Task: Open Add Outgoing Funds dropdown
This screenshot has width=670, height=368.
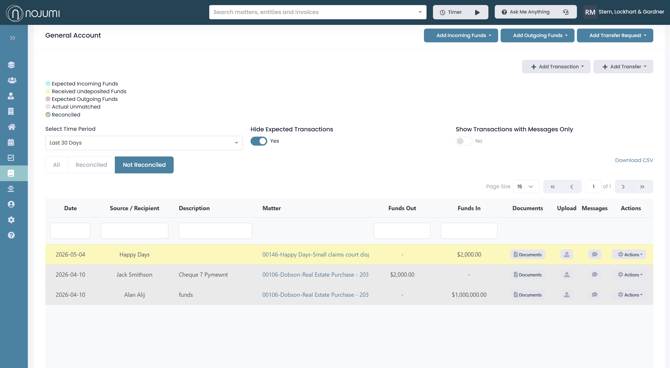Action: [537, 35]
